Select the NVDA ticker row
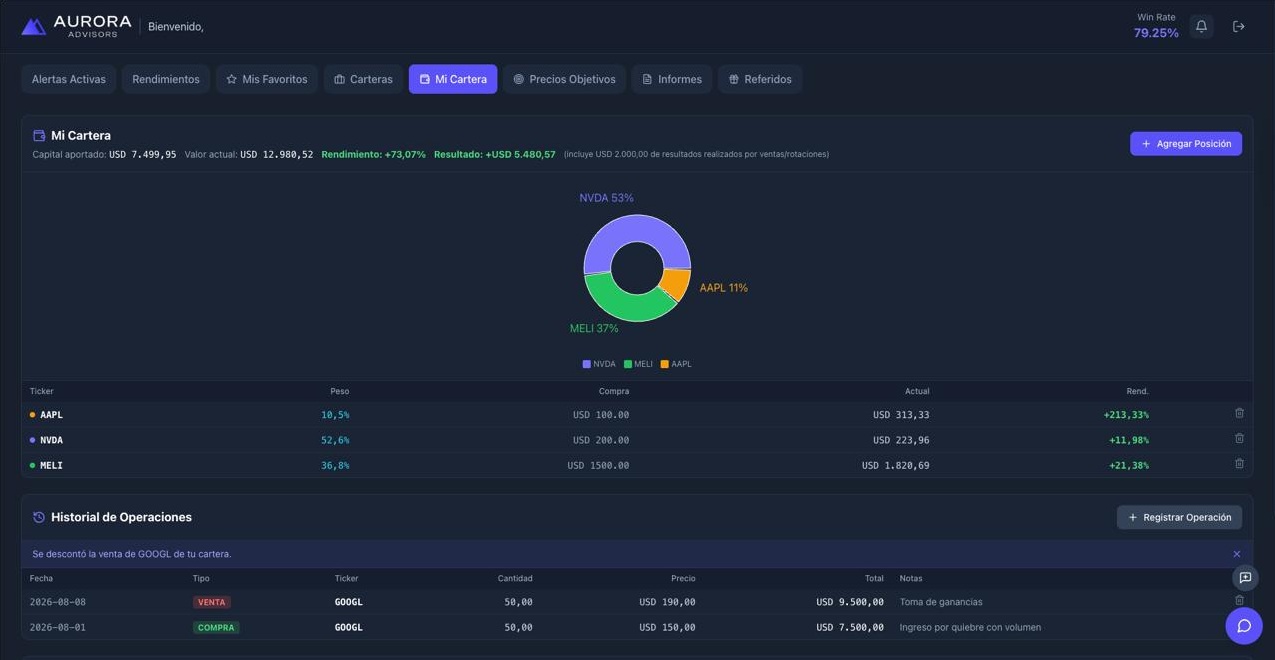Screen dimensions: 1275x660 (x=637, y=440)
